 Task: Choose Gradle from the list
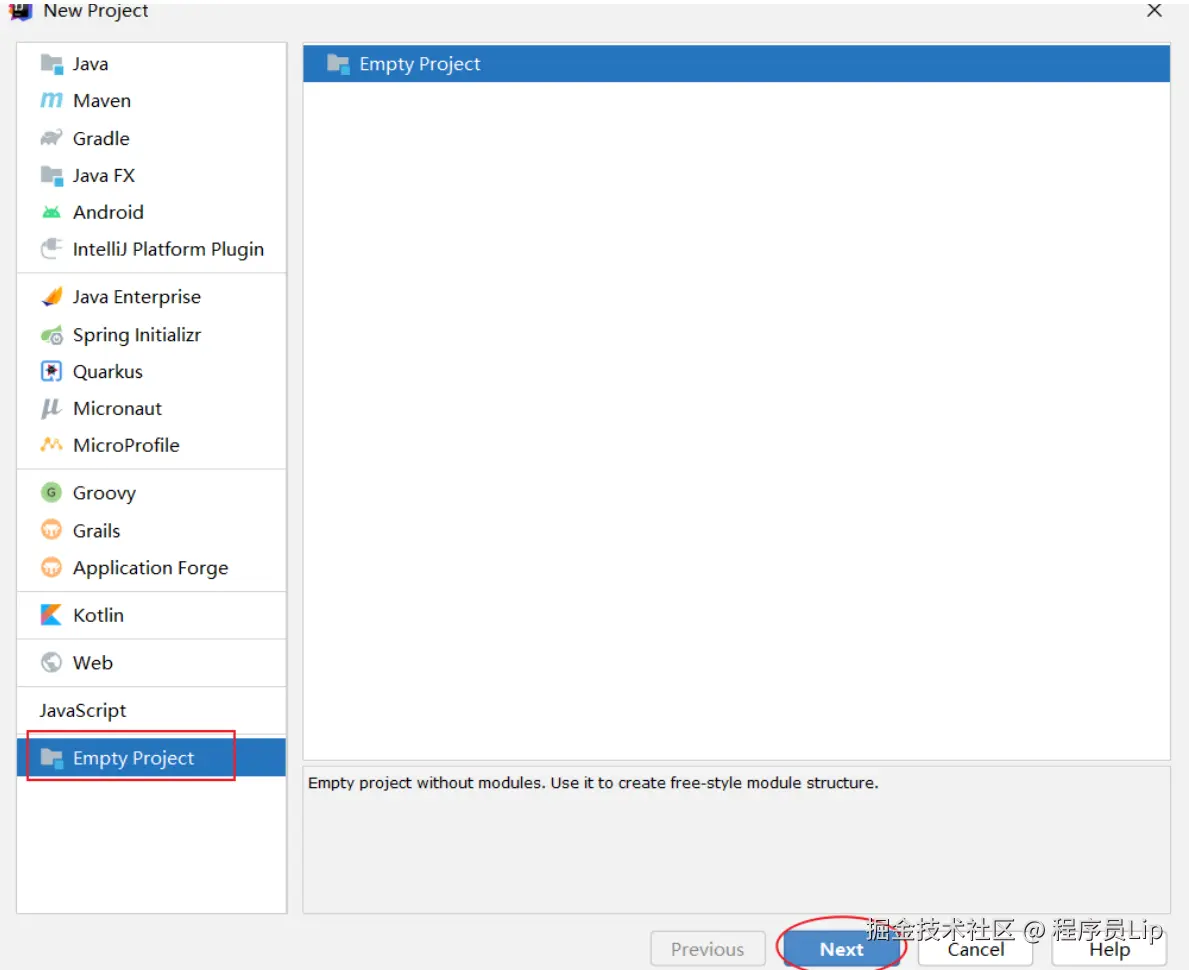click(101, 139)
